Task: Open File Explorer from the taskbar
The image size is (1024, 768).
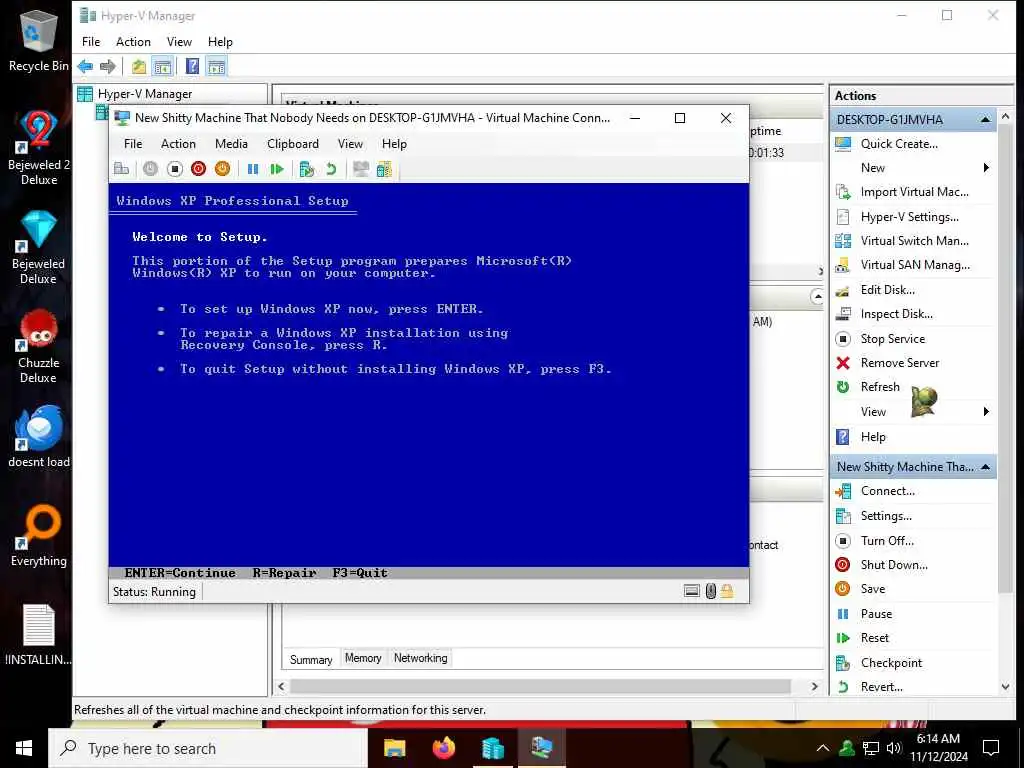Action: [394, 748]
